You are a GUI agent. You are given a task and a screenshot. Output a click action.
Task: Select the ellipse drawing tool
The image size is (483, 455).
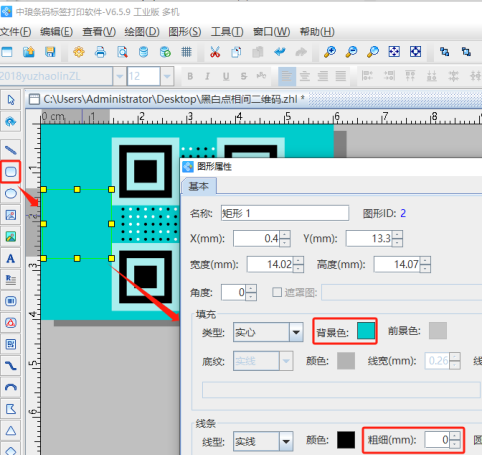point(11,194)
